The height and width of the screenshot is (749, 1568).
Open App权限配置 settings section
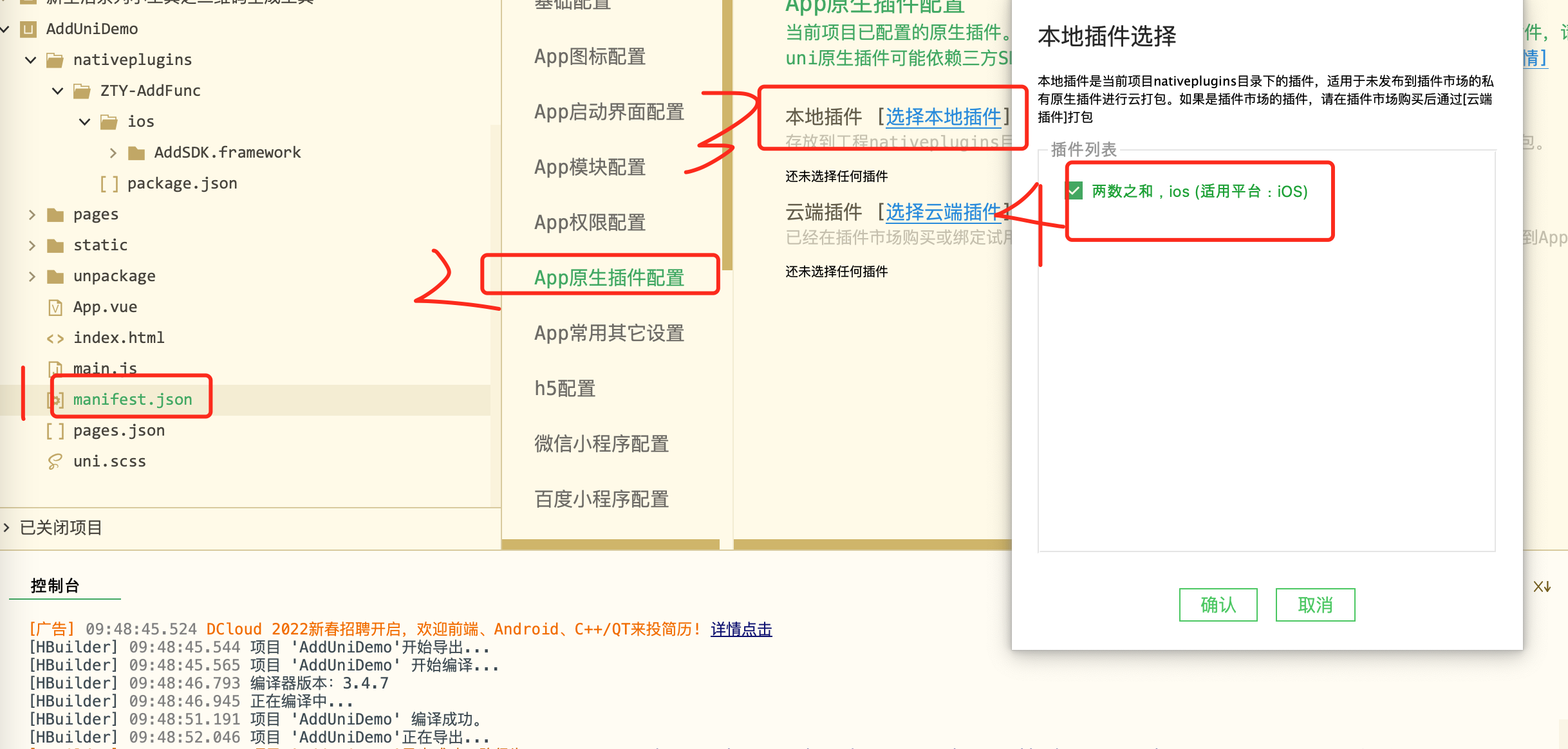pyautogui.click(x=590, y=223)
